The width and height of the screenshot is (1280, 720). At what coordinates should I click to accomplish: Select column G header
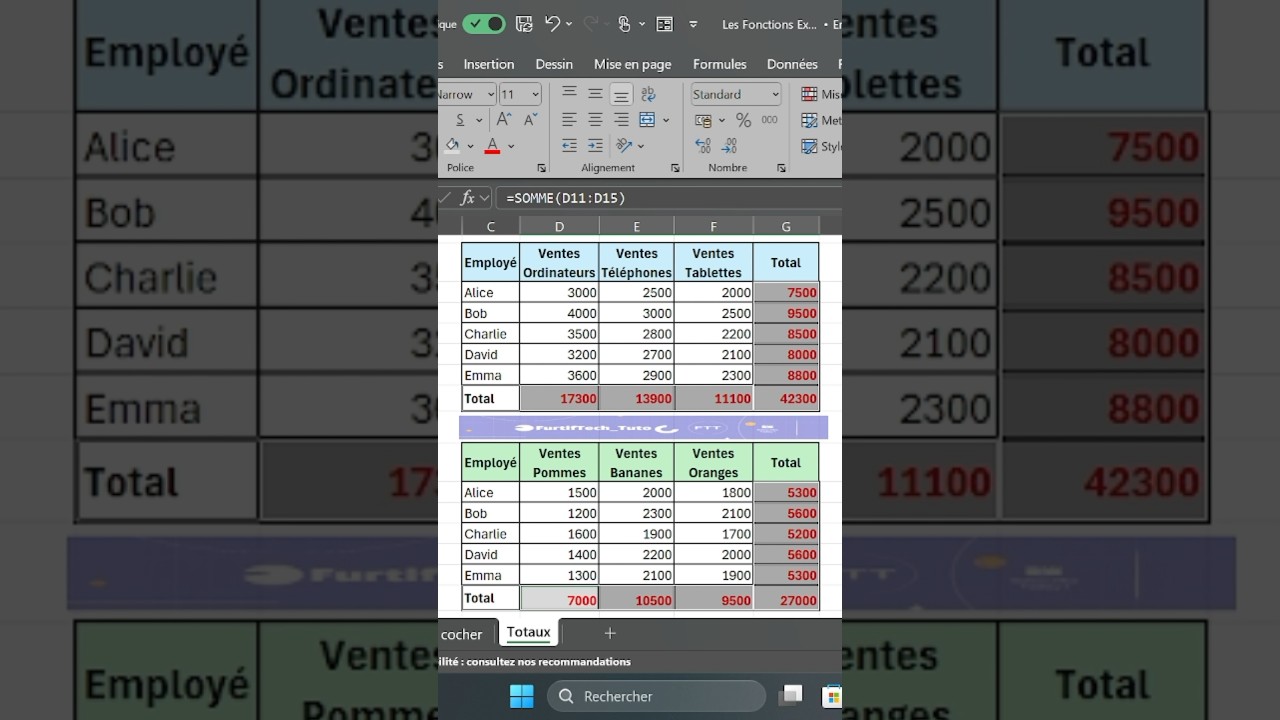(x=786, y=227)
